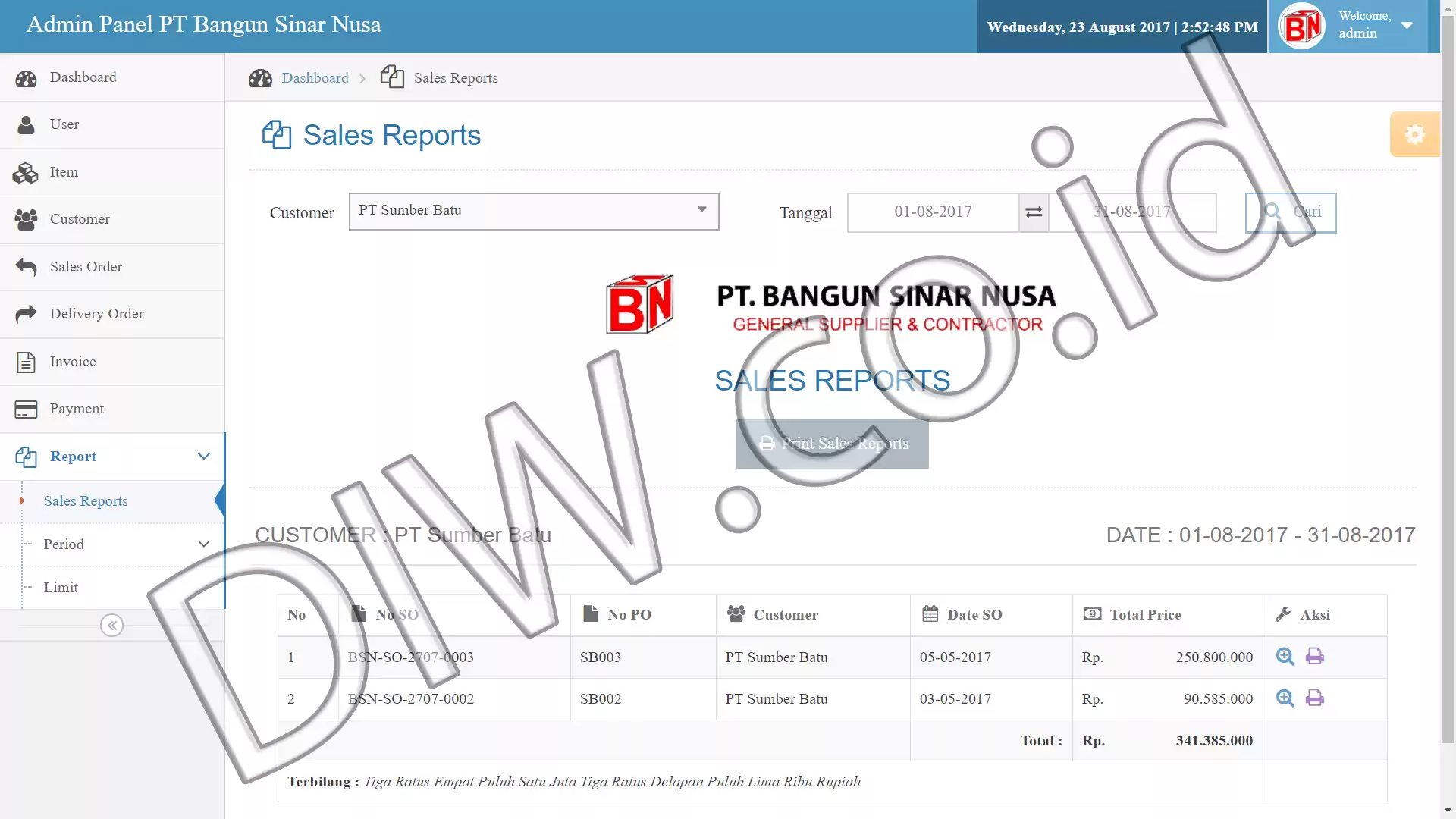This screenshot has width=1456, height=819.
Task: Expand the Period submenu chevron
Action: click(203, 544)
